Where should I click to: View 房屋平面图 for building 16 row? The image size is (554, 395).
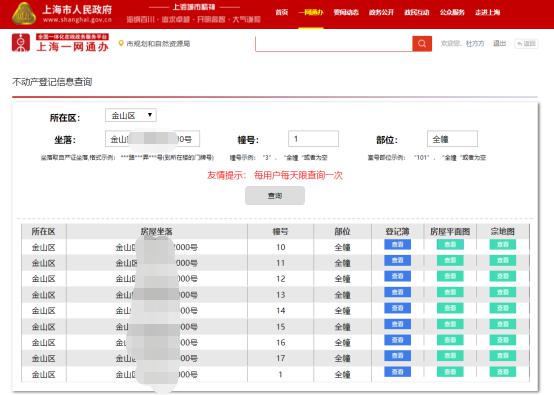[x=450, y=340]
